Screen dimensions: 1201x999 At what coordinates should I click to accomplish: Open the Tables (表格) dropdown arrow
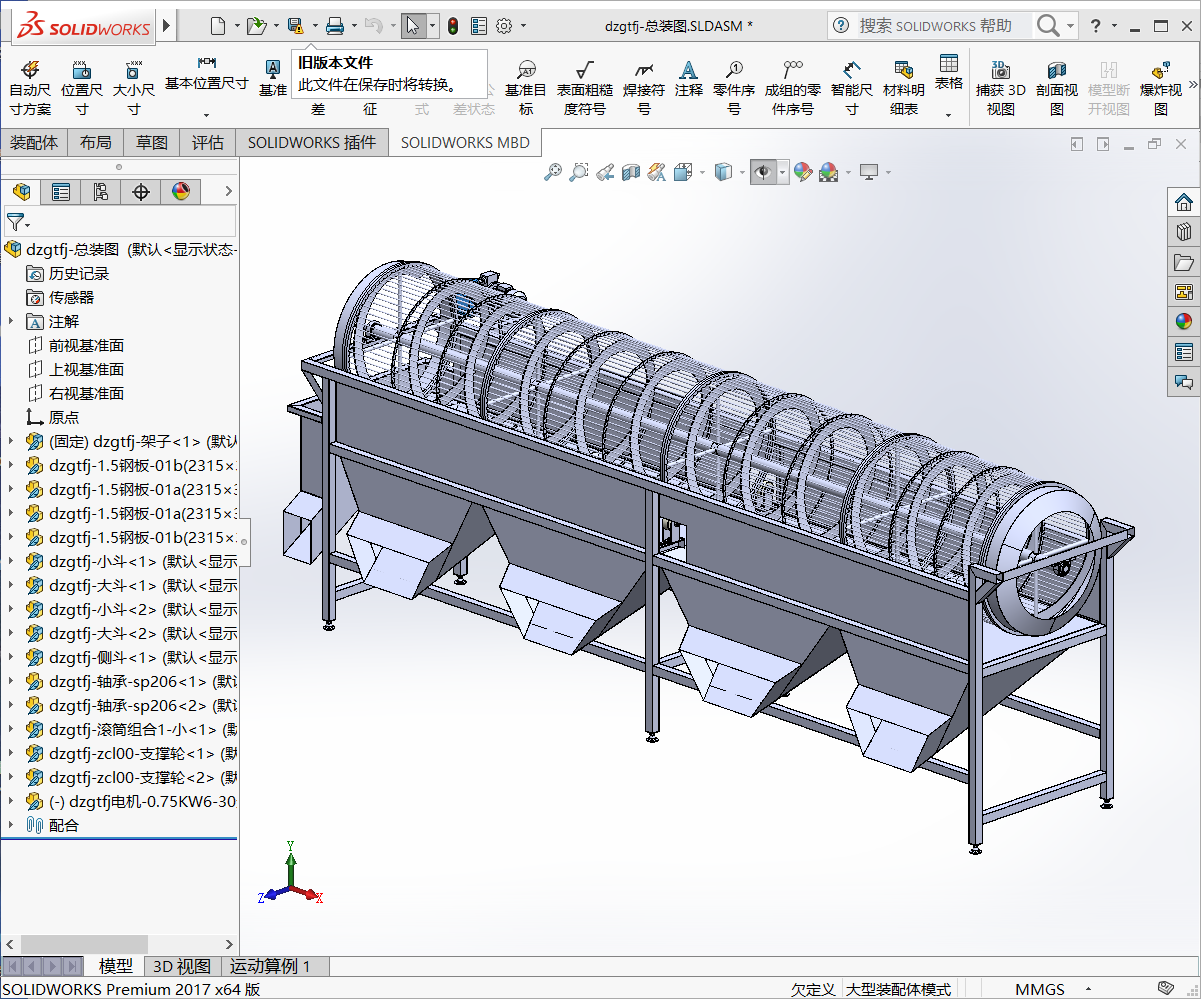click(948, 115)
